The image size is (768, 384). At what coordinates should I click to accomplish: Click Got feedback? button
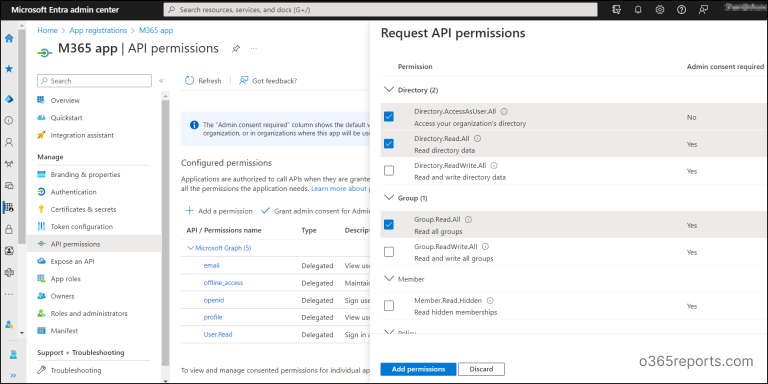pos(268,81)
